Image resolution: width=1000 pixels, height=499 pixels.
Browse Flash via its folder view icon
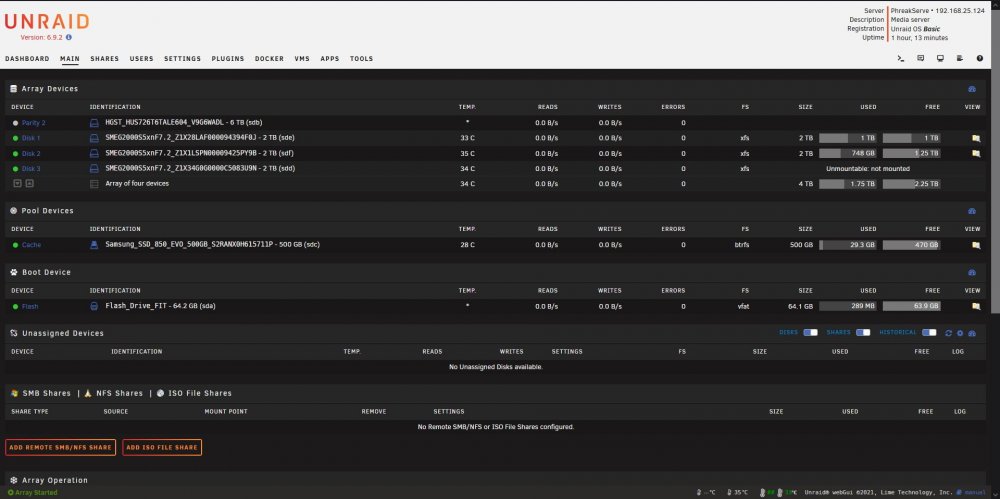[975, 306]
